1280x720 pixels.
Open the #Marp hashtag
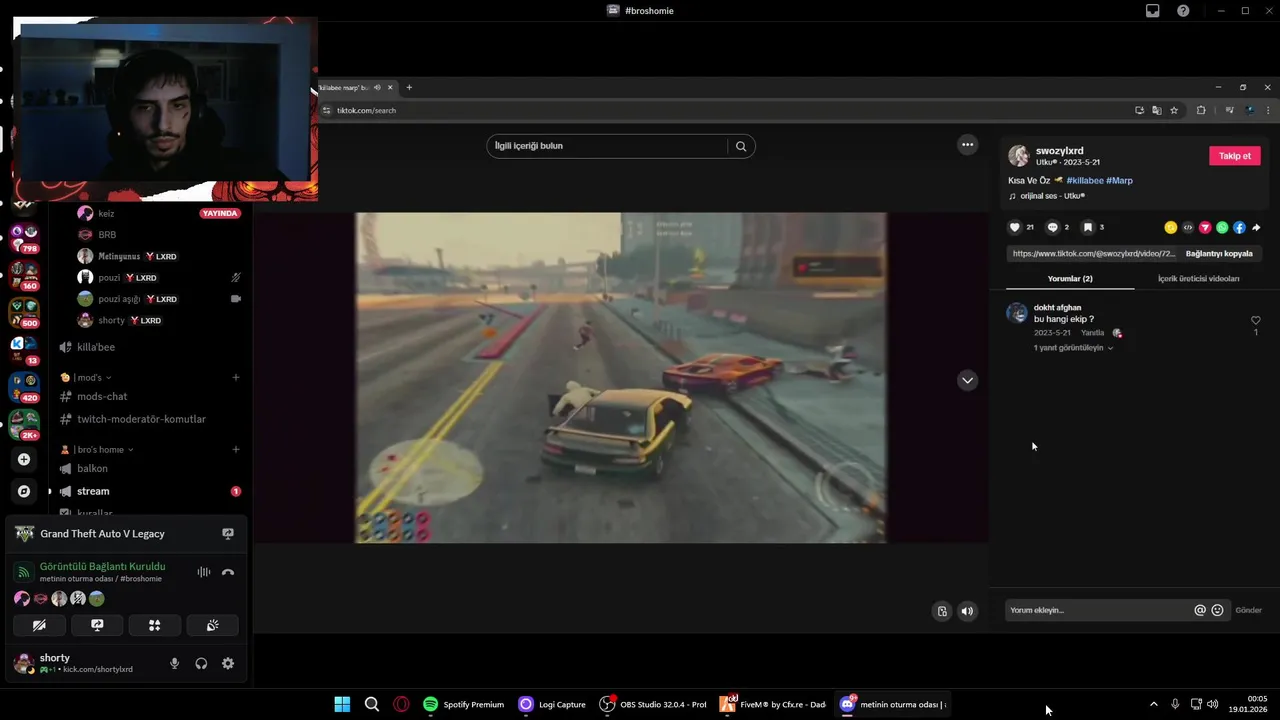[1120, 181]
